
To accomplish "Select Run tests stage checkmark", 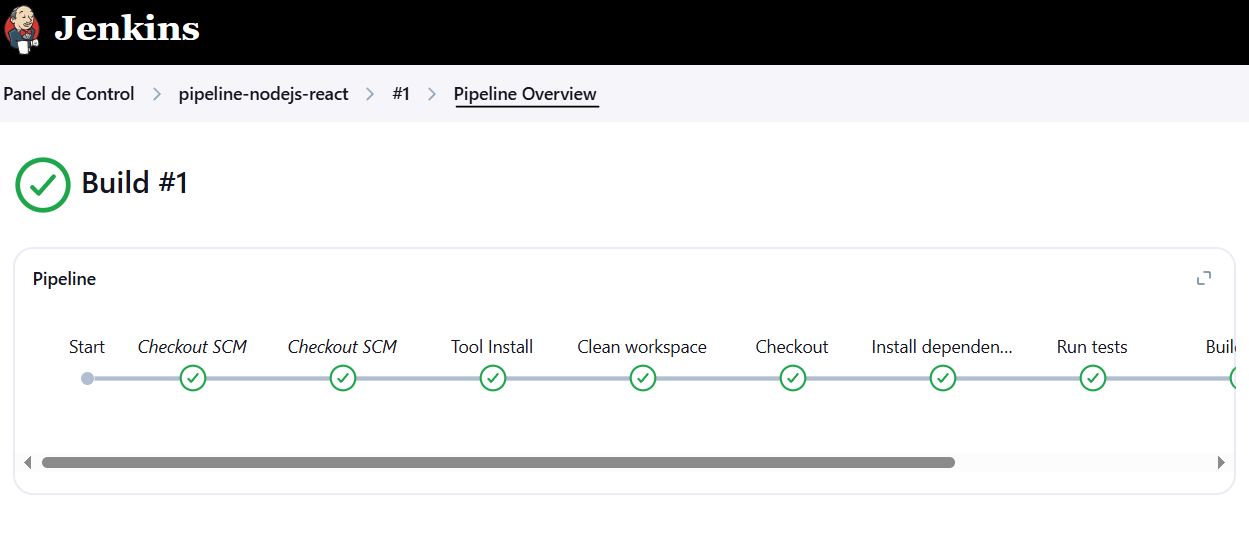I will 1093,378.
